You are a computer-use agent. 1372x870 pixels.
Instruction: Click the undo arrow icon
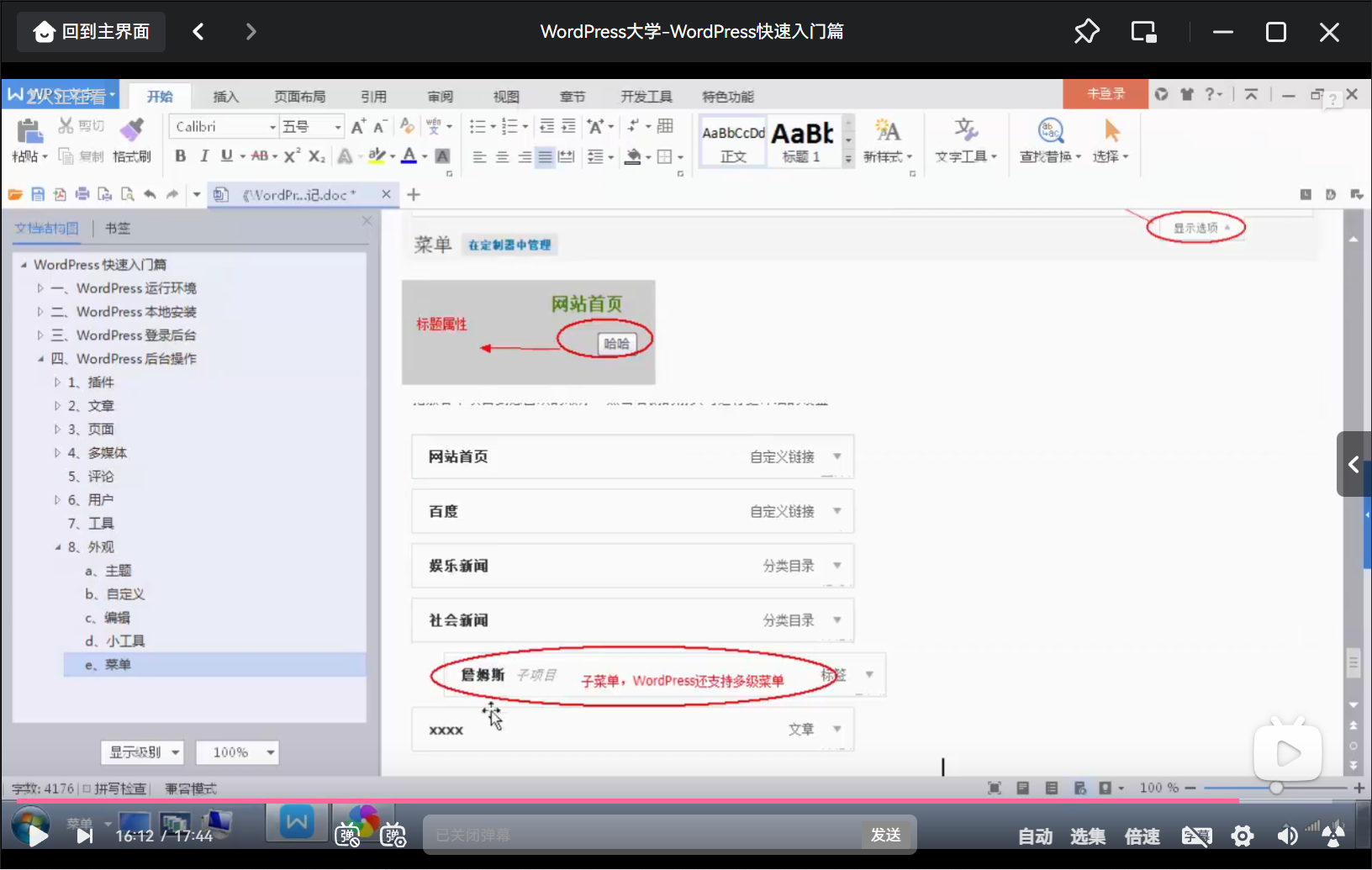[x=150, y=194]
